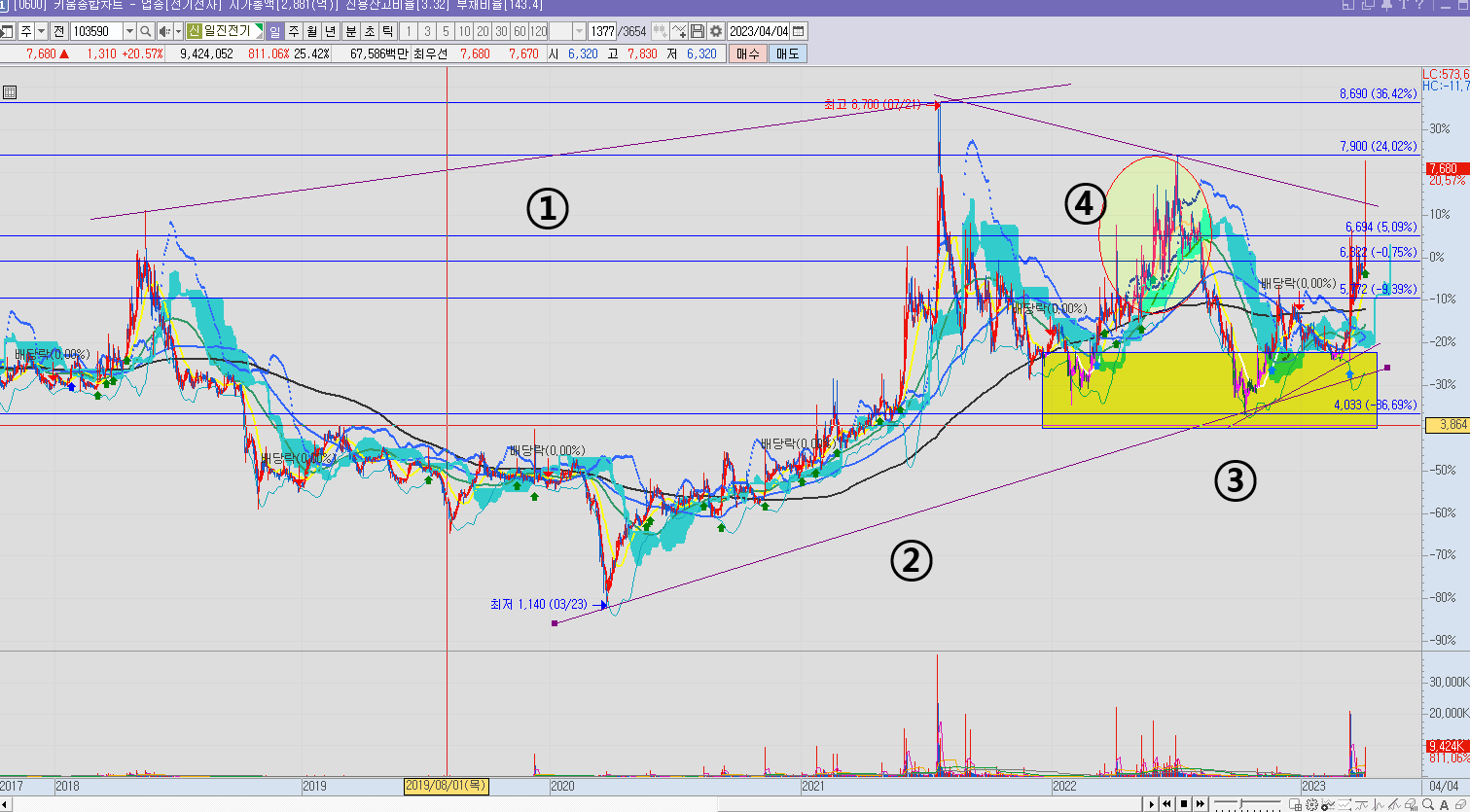Click the candle compare chart icon

click(660, 31)
